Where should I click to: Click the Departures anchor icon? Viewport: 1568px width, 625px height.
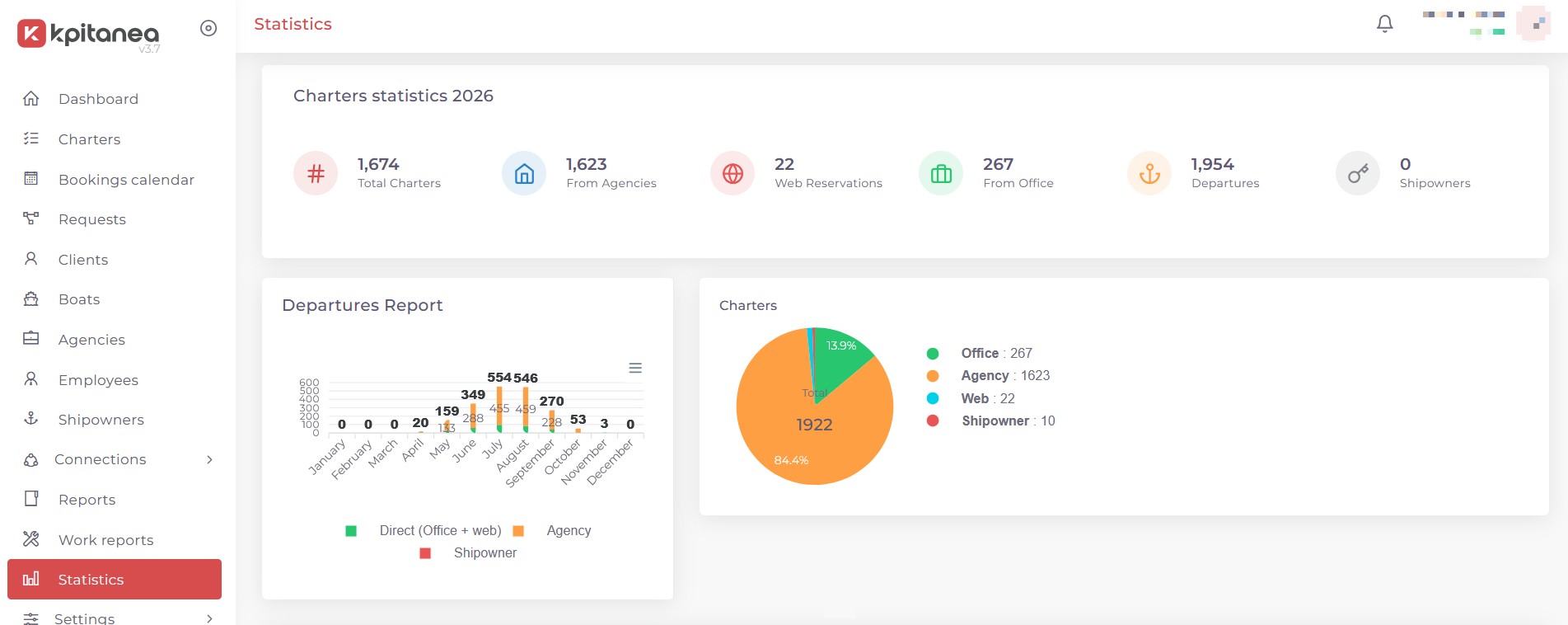coord(1149,173)
